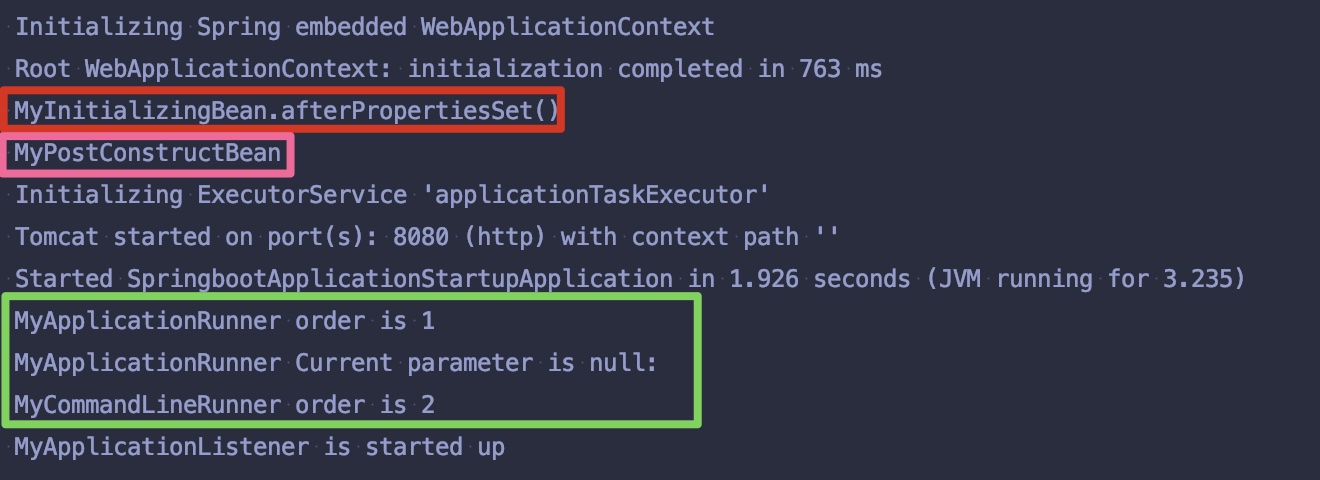Viewport: 1320px width, 480px height.
Task: Click the SpringbootApplicationStartupApplication class name
Action: pos(399,279)
